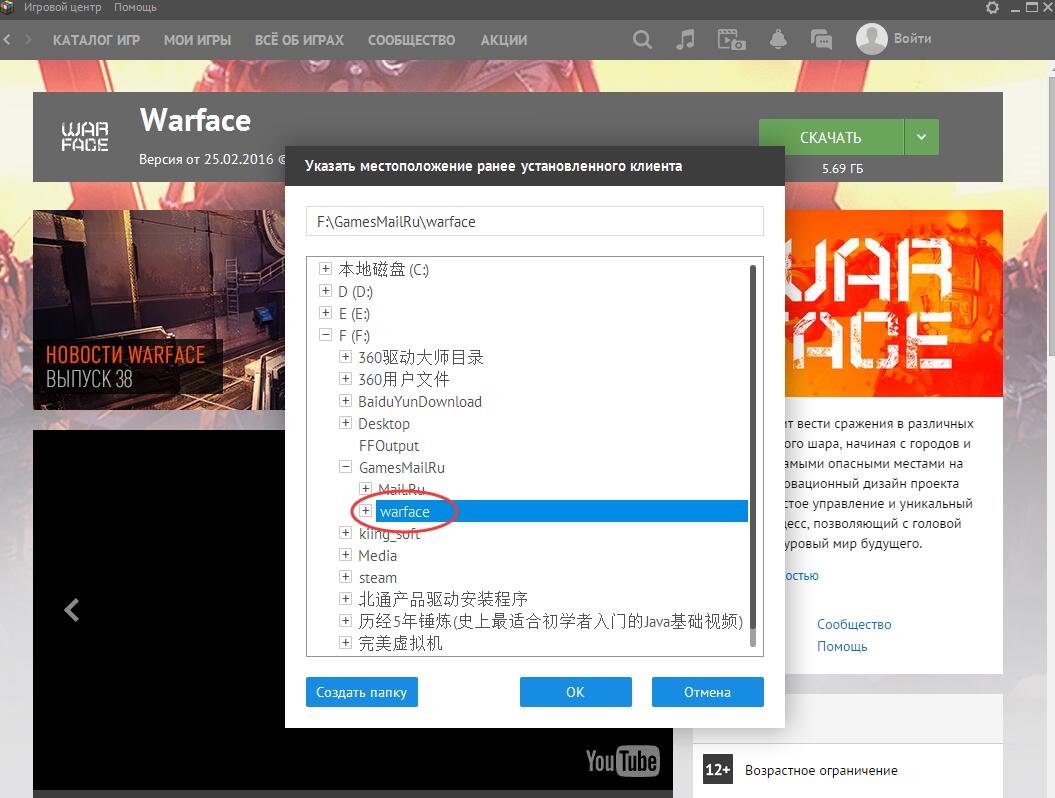
Task: Click the 12+ age rating badge
Action: pyautogui.click(x=717, y=770)
